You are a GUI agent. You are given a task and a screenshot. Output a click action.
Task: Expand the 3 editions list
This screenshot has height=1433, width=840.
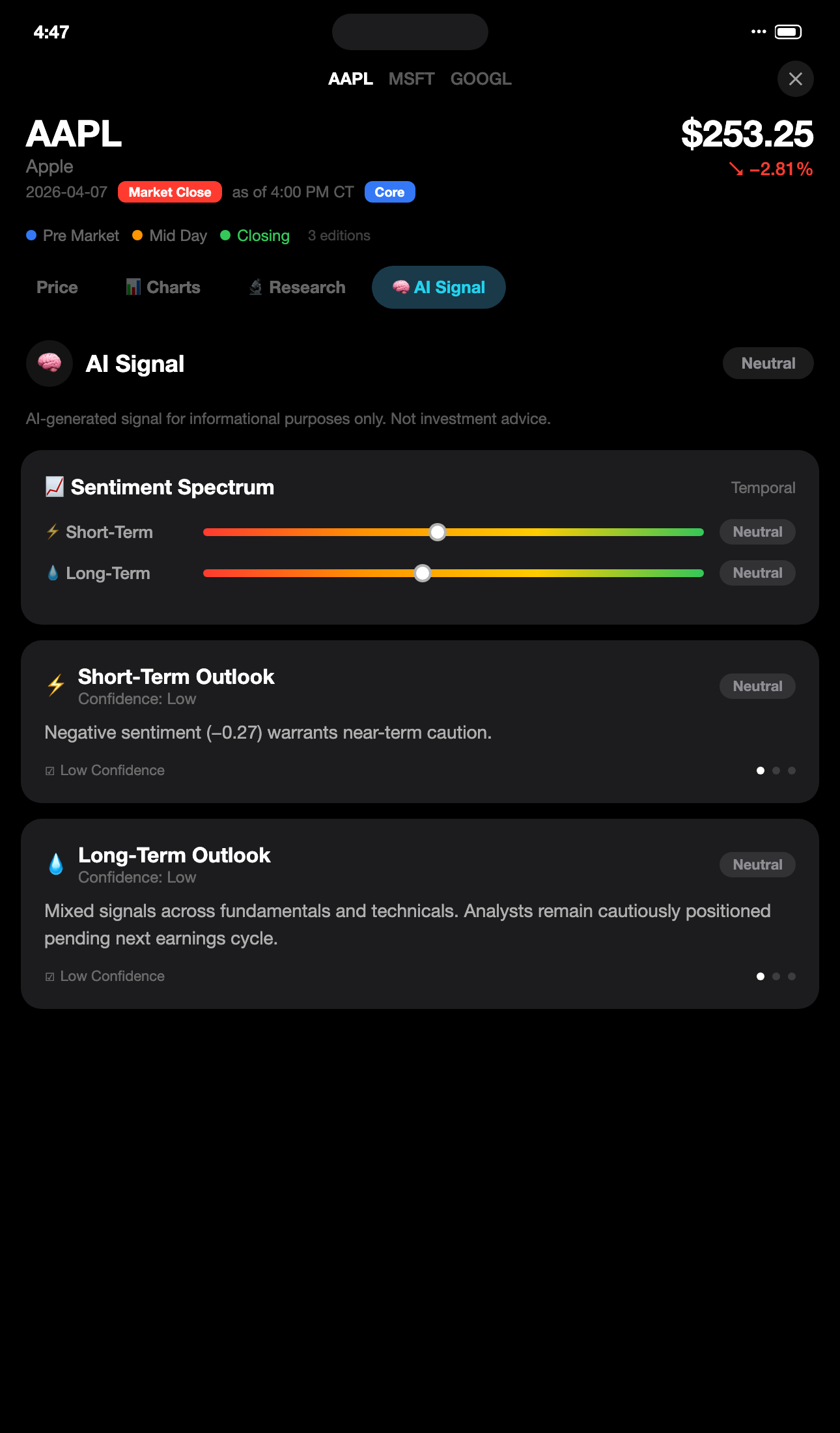pos(339,235)
